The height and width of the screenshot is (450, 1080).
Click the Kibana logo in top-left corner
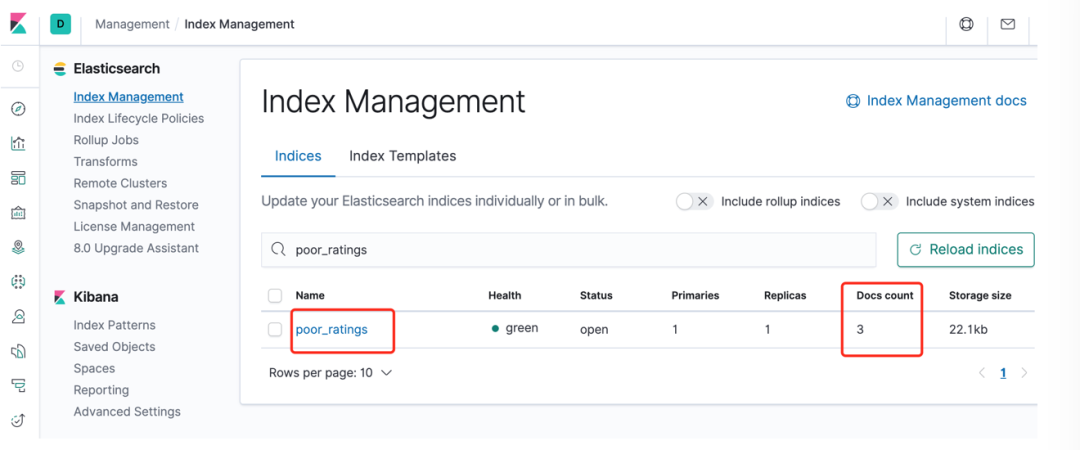click(x=18, y=23)
